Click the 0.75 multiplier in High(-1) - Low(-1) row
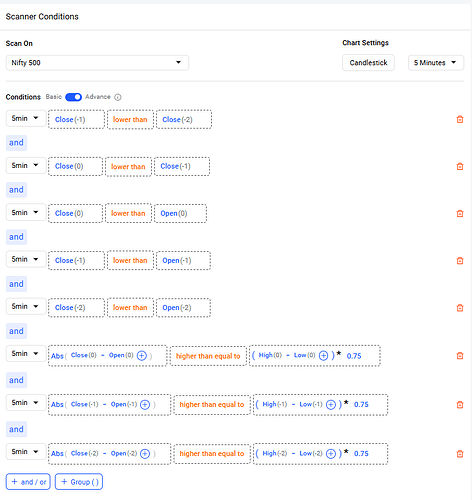This screenshot has height=500, width=472. (x=361, y=405)
